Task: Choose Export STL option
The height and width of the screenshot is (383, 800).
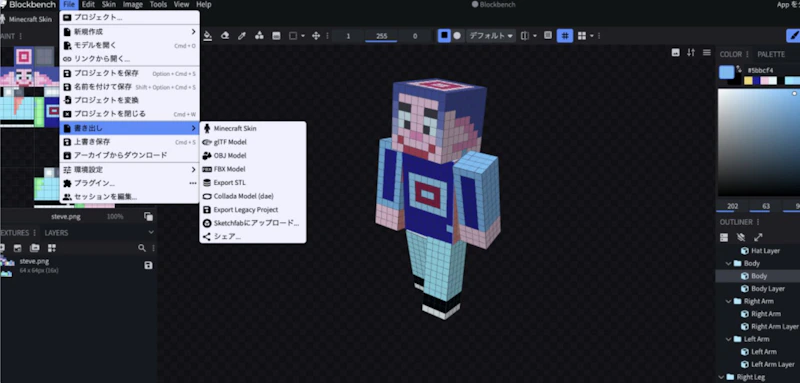Action: 253,183
